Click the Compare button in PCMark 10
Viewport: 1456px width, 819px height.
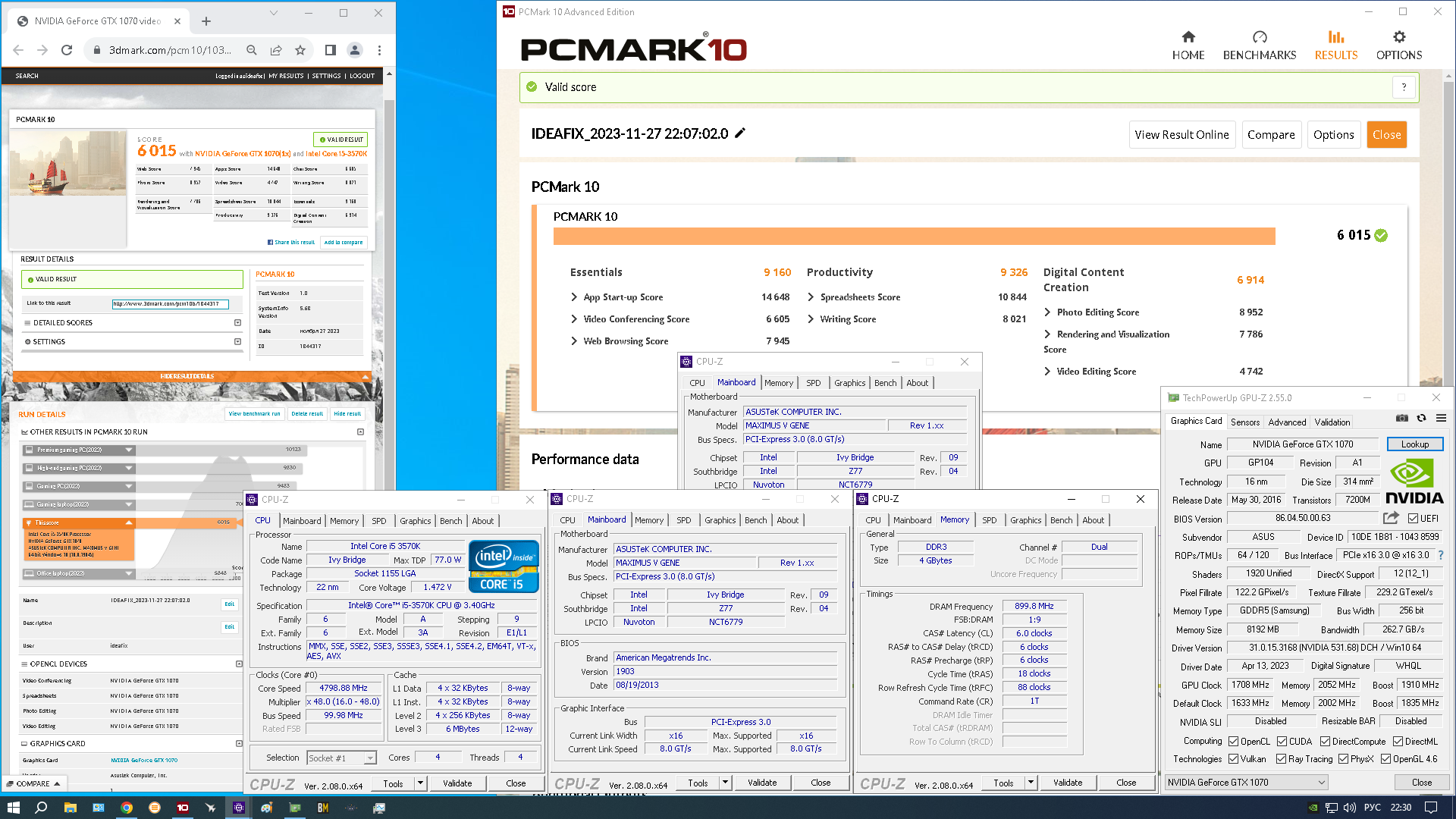[x=1271, y=135]
